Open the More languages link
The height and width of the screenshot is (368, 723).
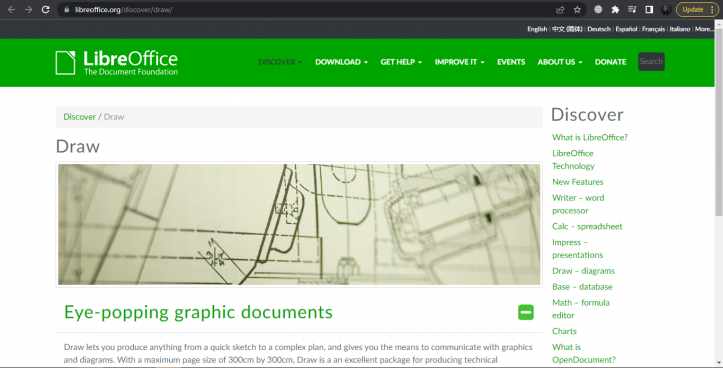(x=704, y=29)
